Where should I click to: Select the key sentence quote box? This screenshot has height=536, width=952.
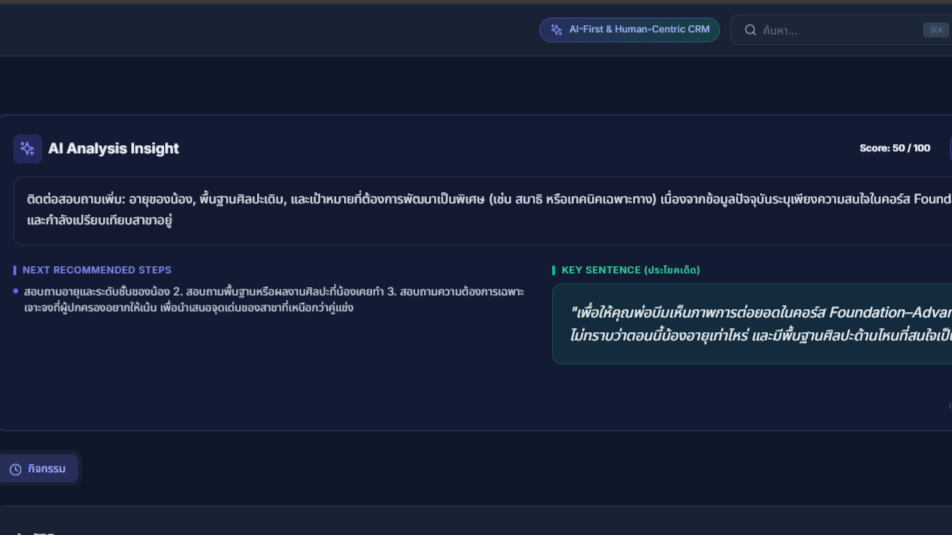click(x=750, y=323)
